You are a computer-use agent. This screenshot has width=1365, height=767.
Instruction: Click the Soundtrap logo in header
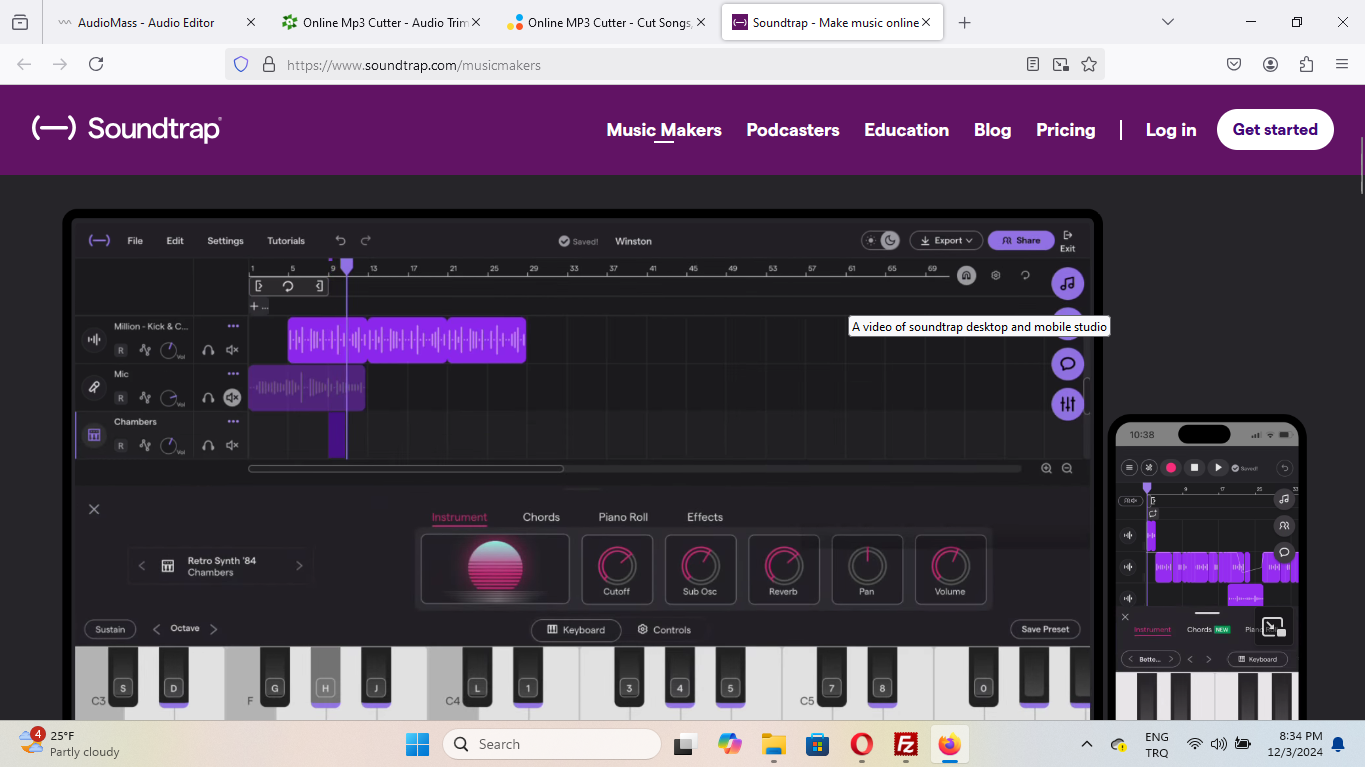pyautogui.click(x=127, y=129)
